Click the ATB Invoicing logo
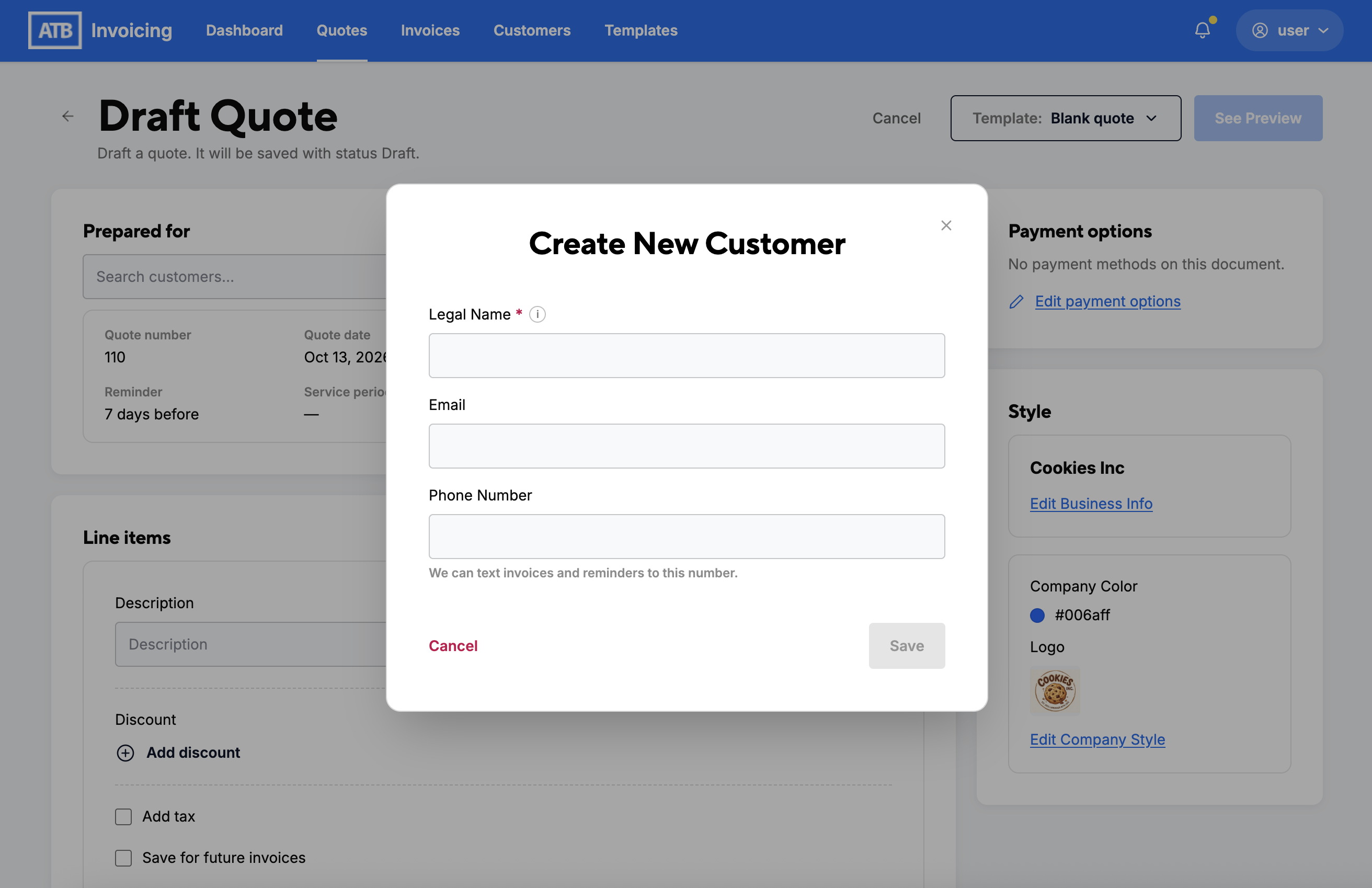The height and width of the screenshot is (888, 1372). (100, 30)
